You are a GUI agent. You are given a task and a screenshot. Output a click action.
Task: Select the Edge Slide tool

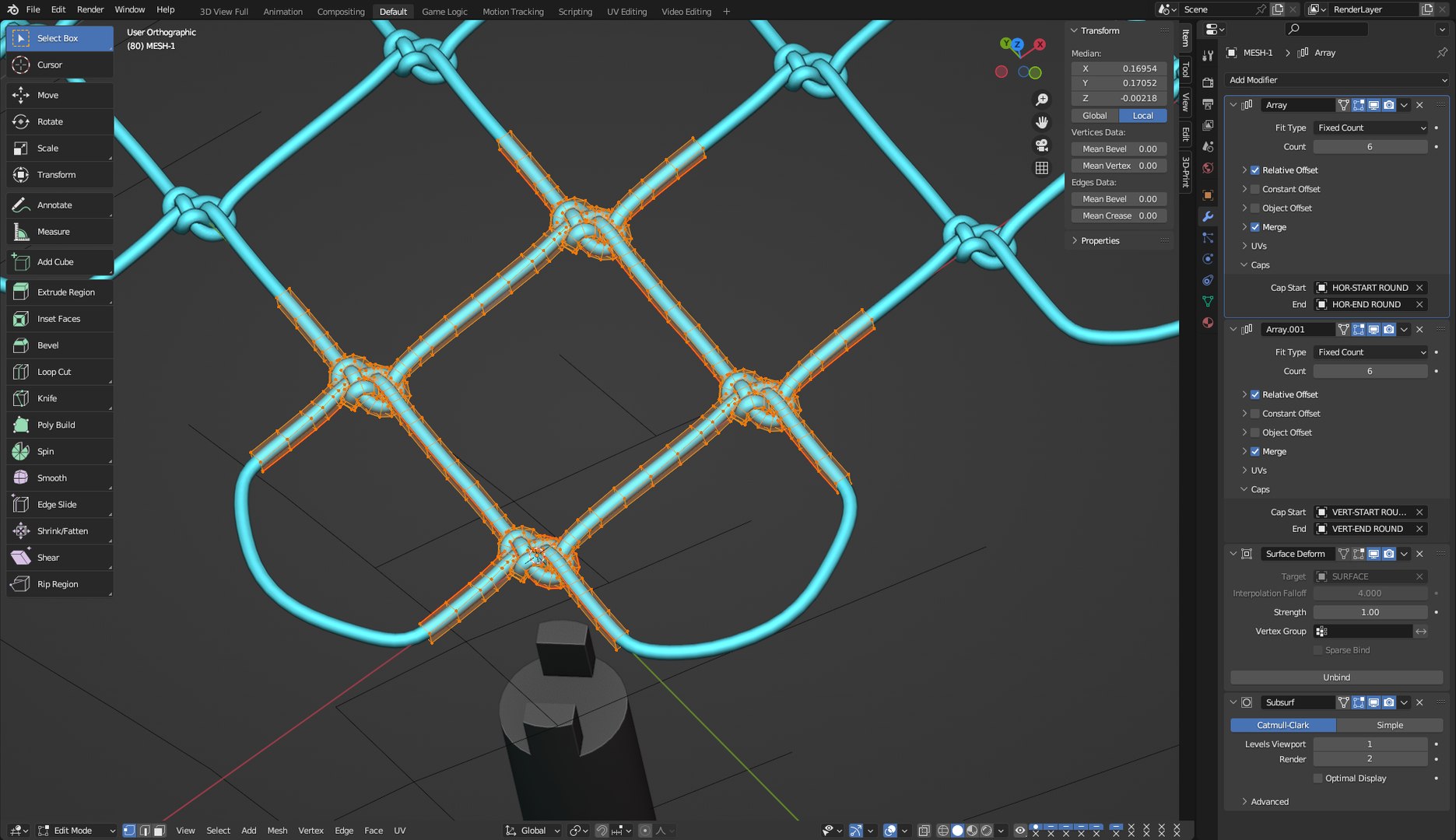59,504
